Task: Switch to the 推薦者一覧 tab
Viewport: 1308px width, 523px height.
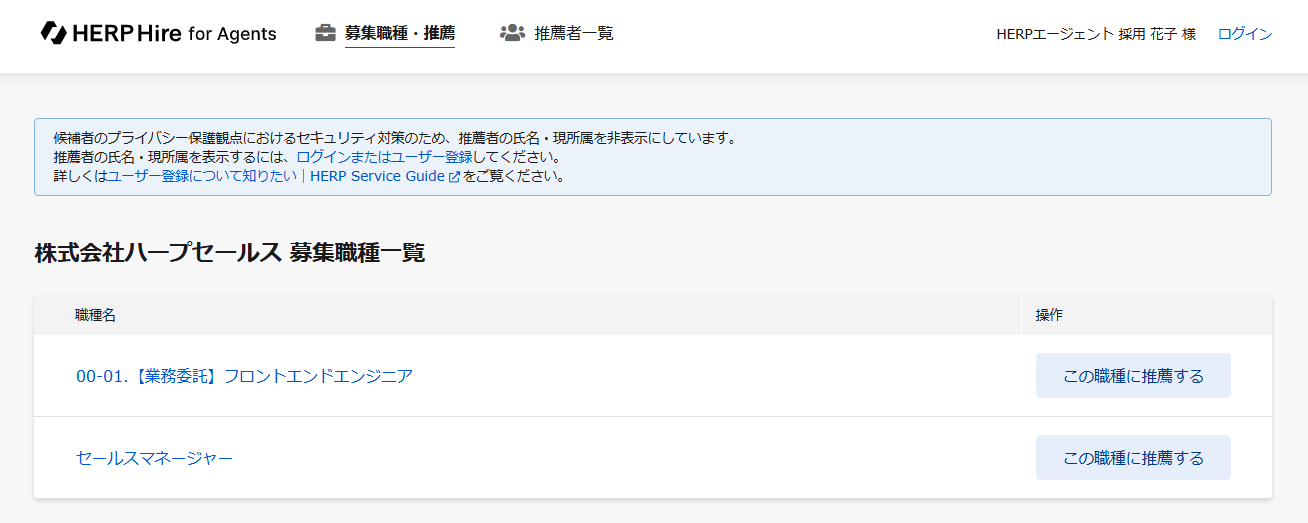Action: (574, 33)
